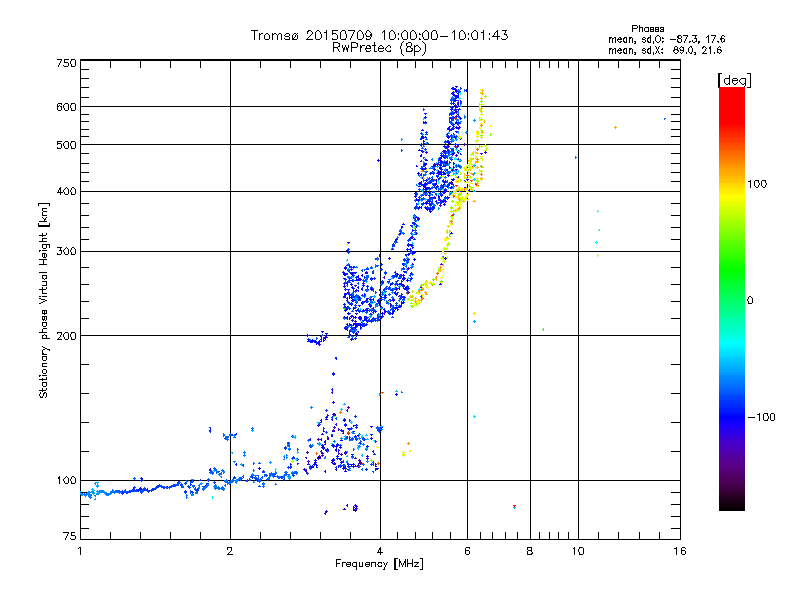Click the y-axis tick label '500'
This screenshot has height=600, width=800.
click(x=67, y=145)
